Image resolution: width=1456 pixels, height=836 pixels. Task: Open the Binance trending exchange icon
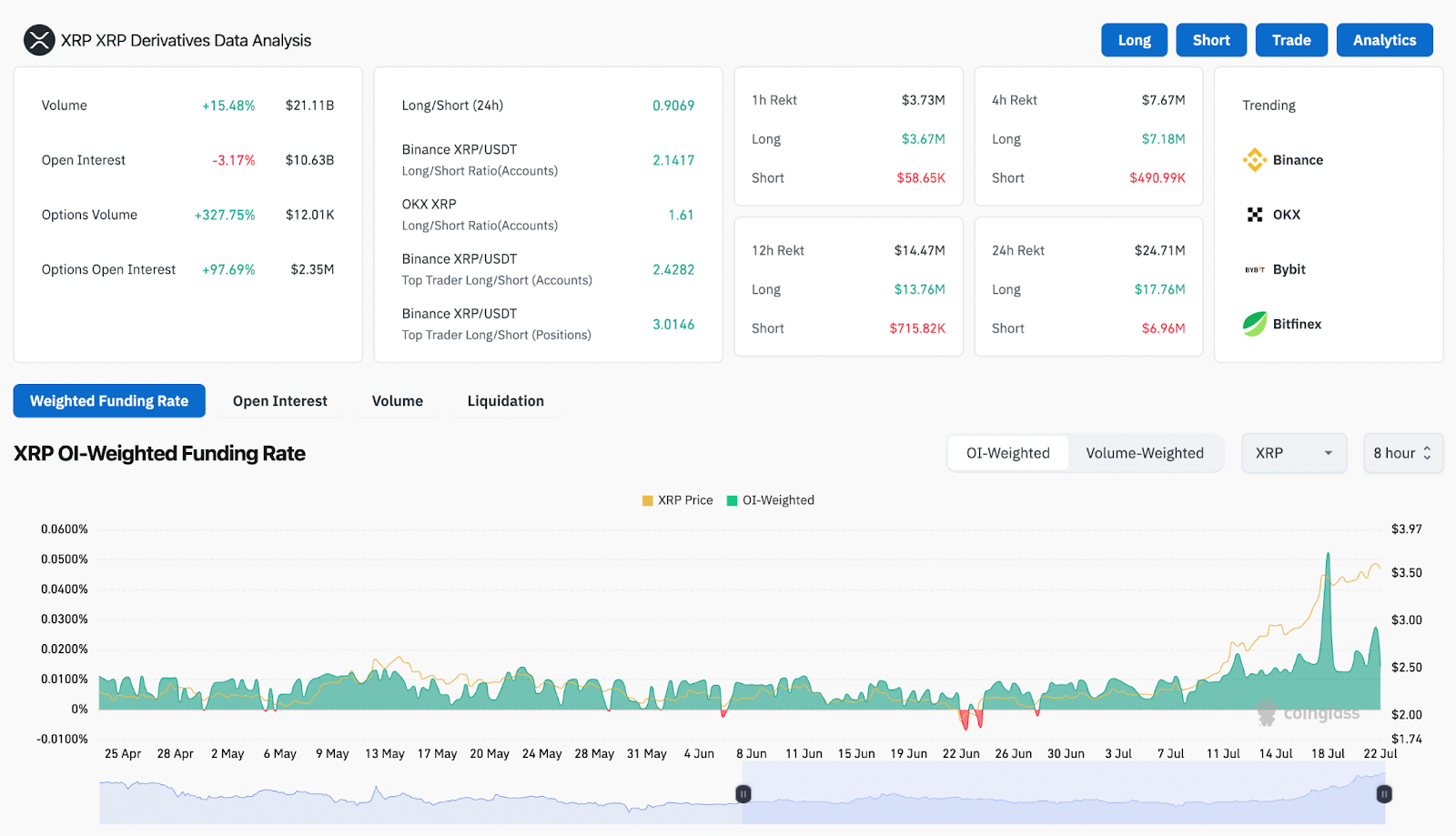(x=1255, y=160)
